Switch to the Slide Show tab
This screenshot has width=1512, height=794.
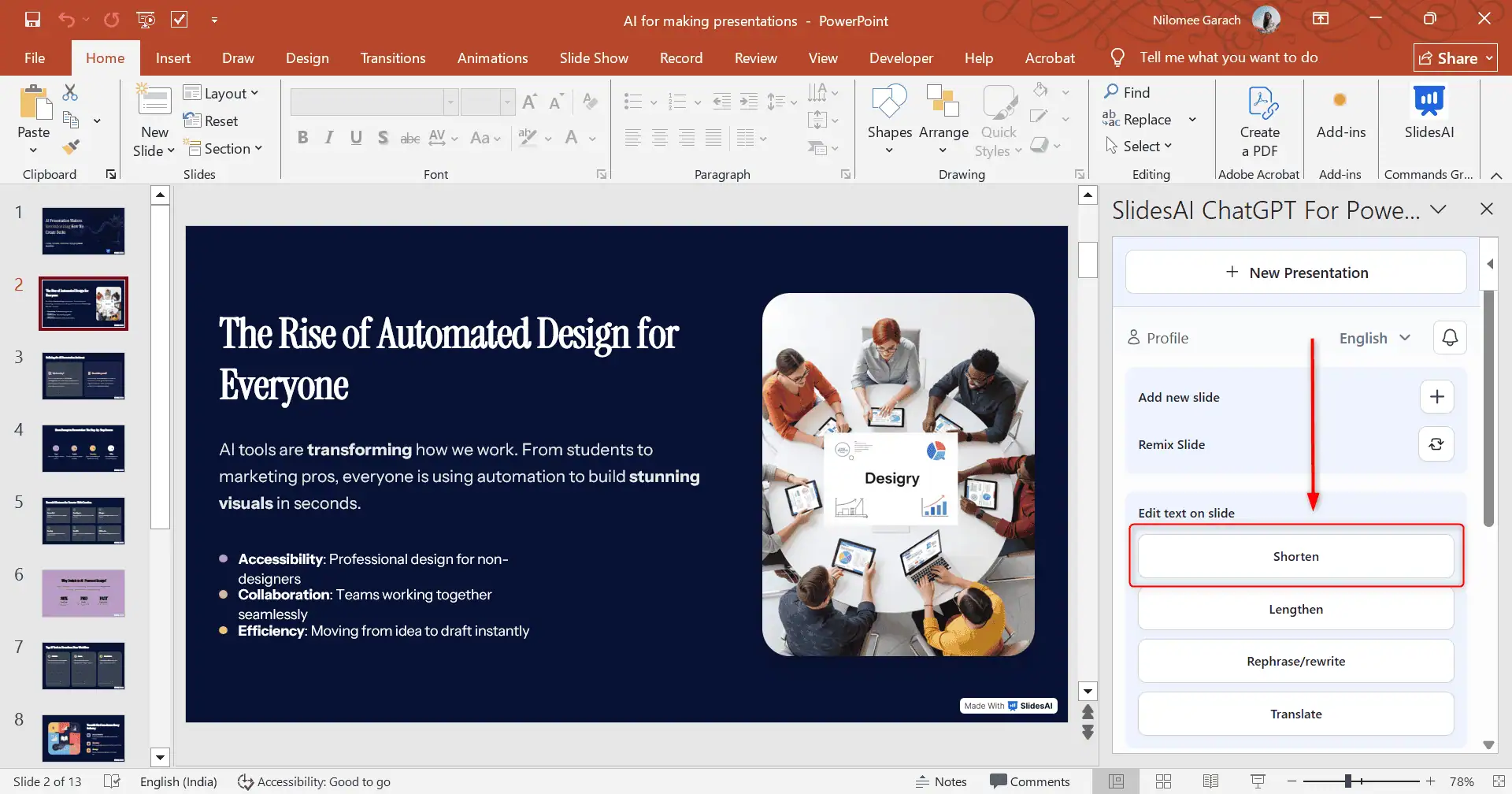pos(594,58)
